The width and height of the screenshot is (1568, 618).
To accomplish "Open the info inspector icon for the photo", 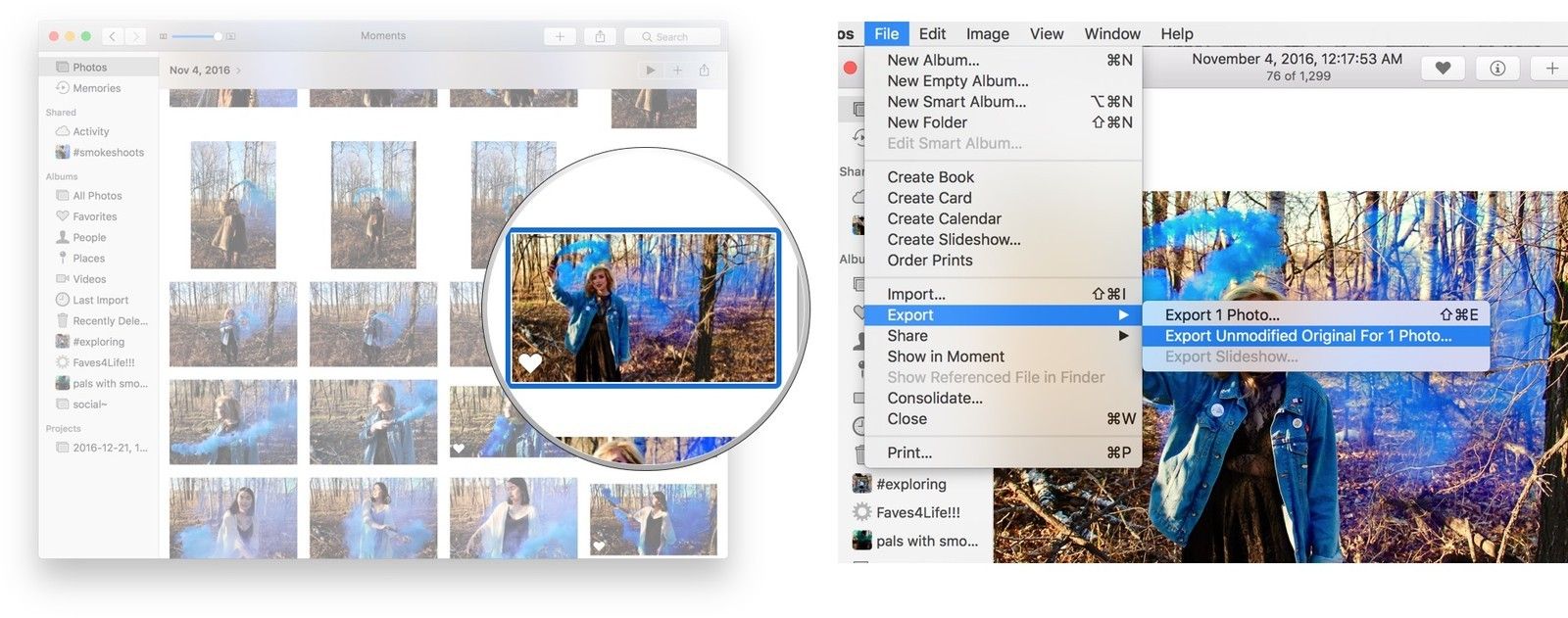I will point(1497,68).
